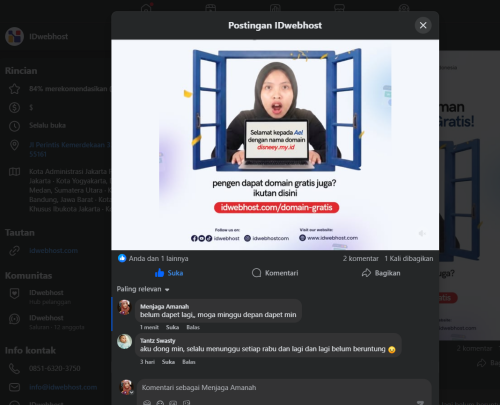Click the shield-heart icon under Komunitas
The image size is (500, 405).
click(14, 294)
